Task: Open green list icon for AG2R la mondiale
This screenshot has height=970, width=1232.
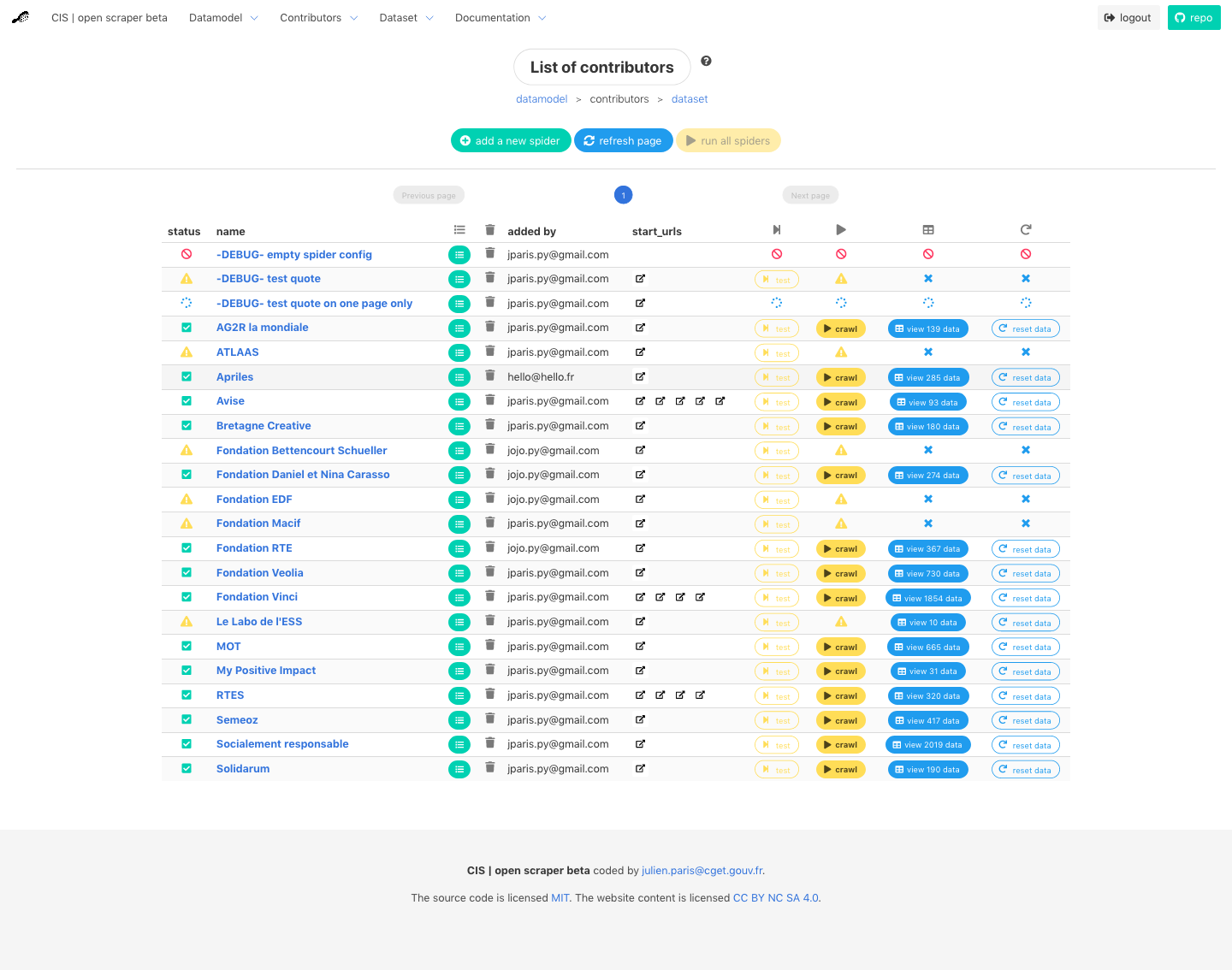Action: [459, 328]
